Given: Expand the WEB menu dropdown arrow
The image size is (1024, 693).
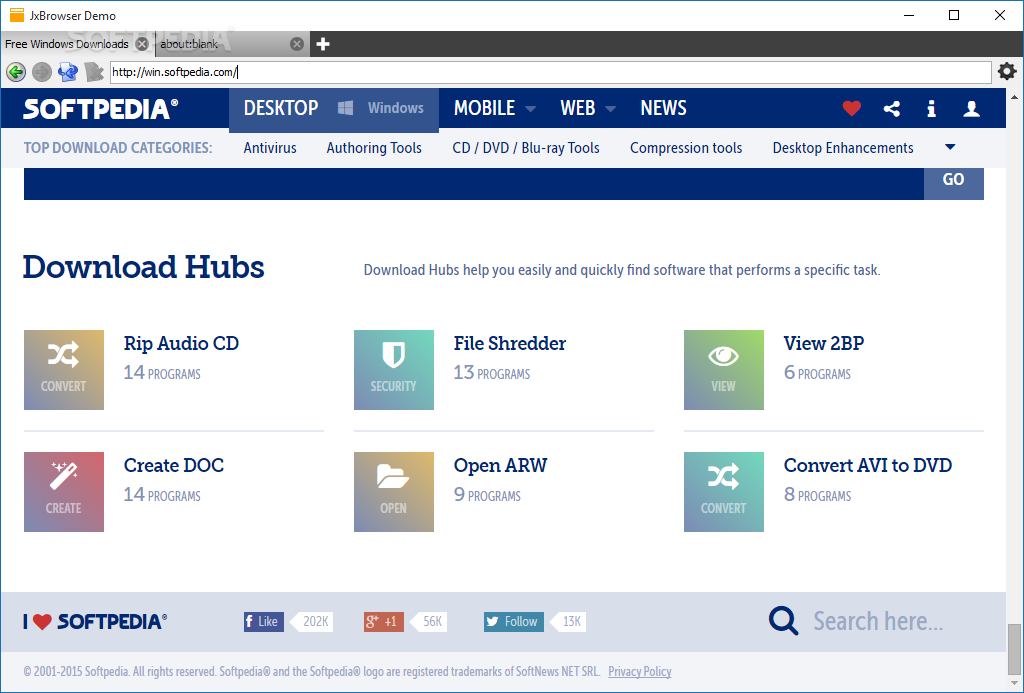Looking at the screenshot, I should click(611, 109).
